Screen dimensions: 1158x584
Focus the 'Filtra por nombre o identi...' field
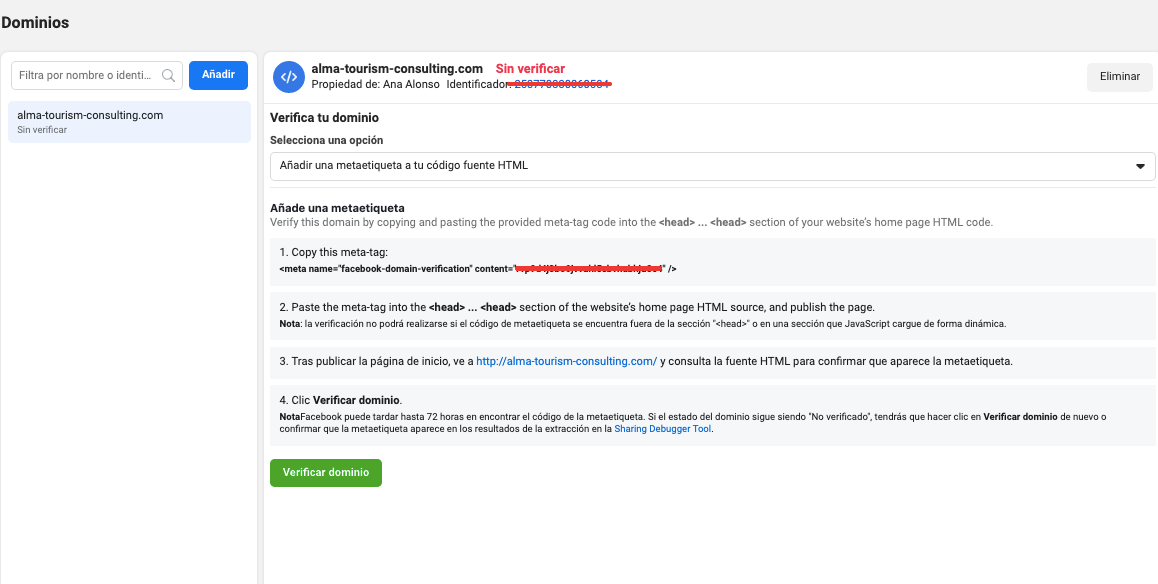(x=97, y=75)
